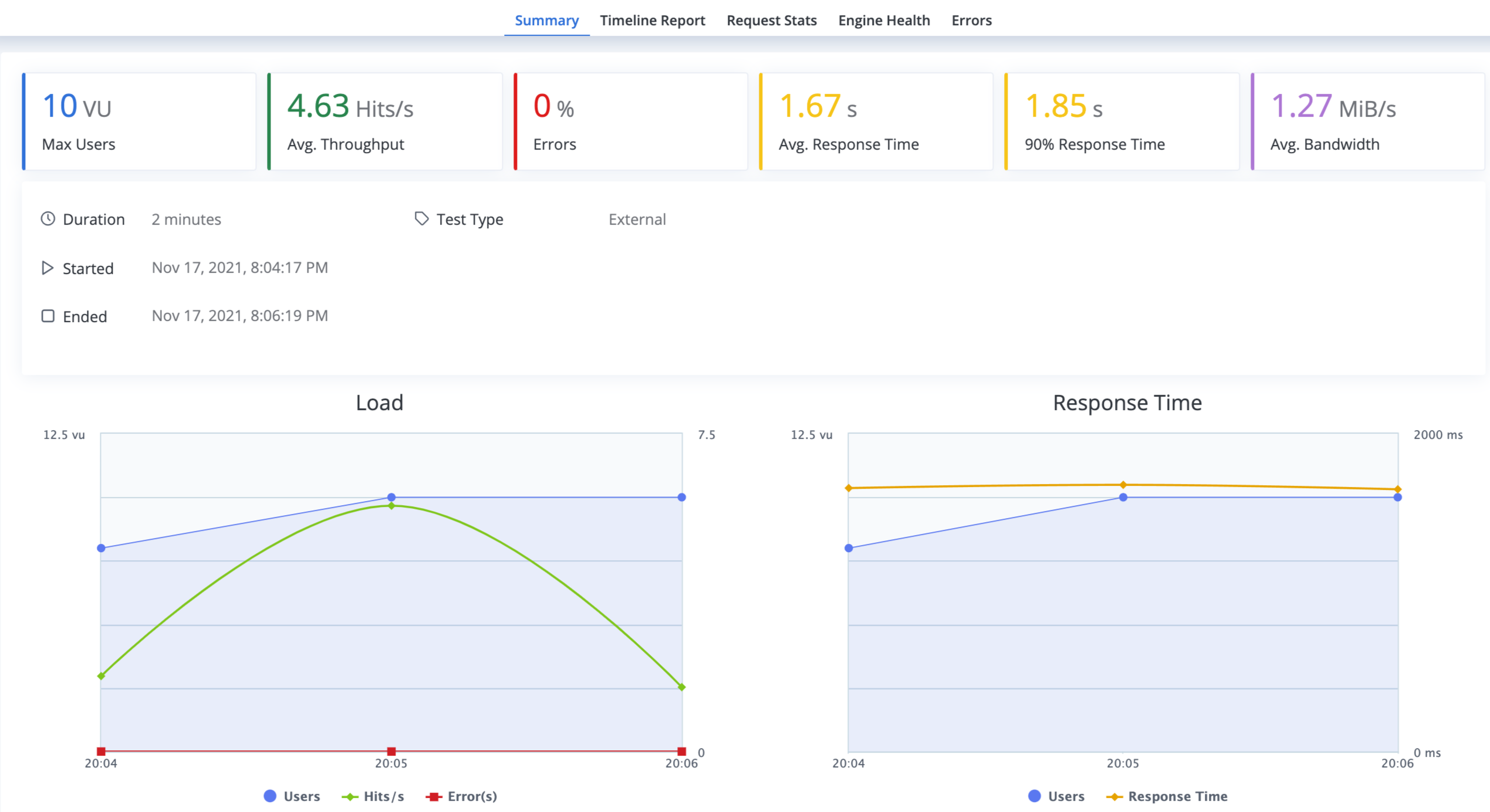Click the Max Users 10 VU card
This screenshot has width=1490, height=812.
coord(140,121)
